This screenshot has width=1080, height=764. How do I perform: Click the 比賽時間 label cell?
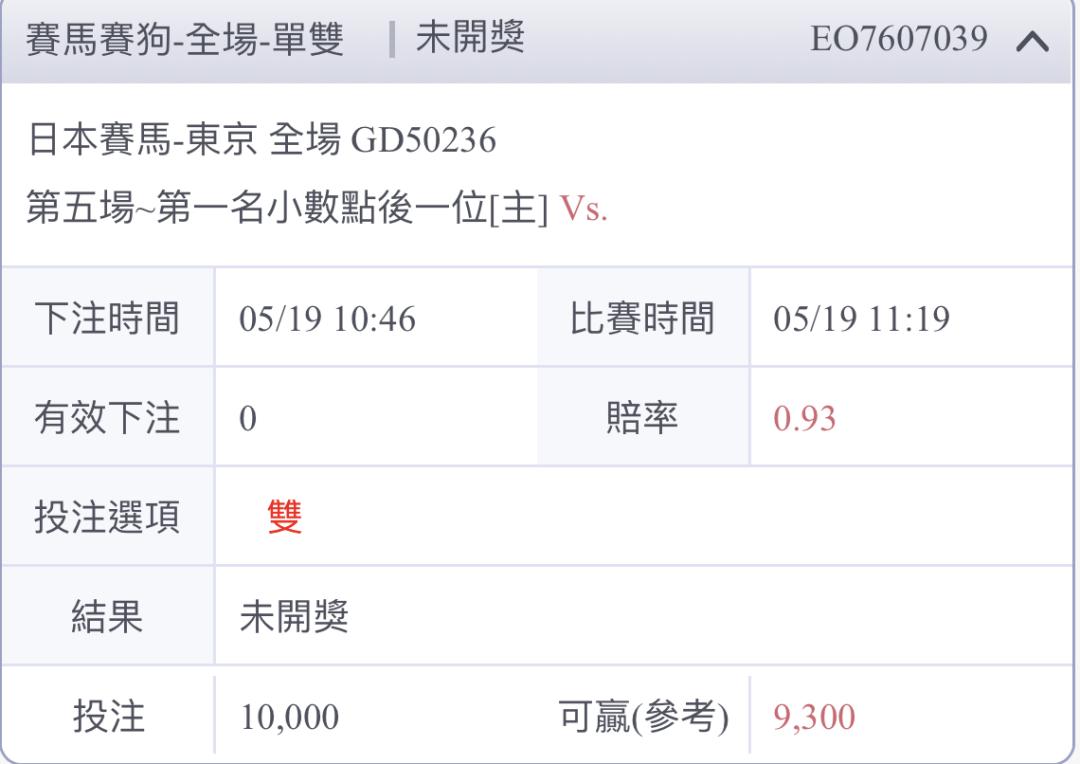pos(643,318)
